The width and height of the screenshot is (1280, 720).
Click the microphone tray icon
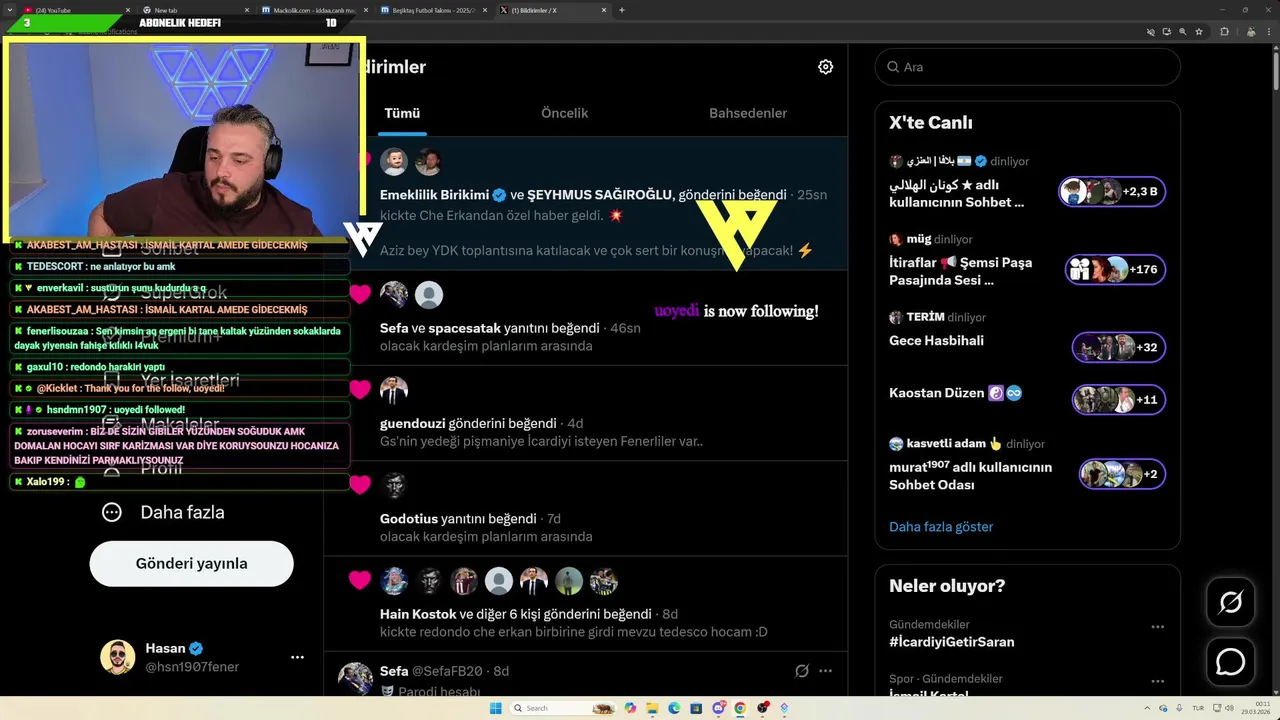click(1179, 708)
